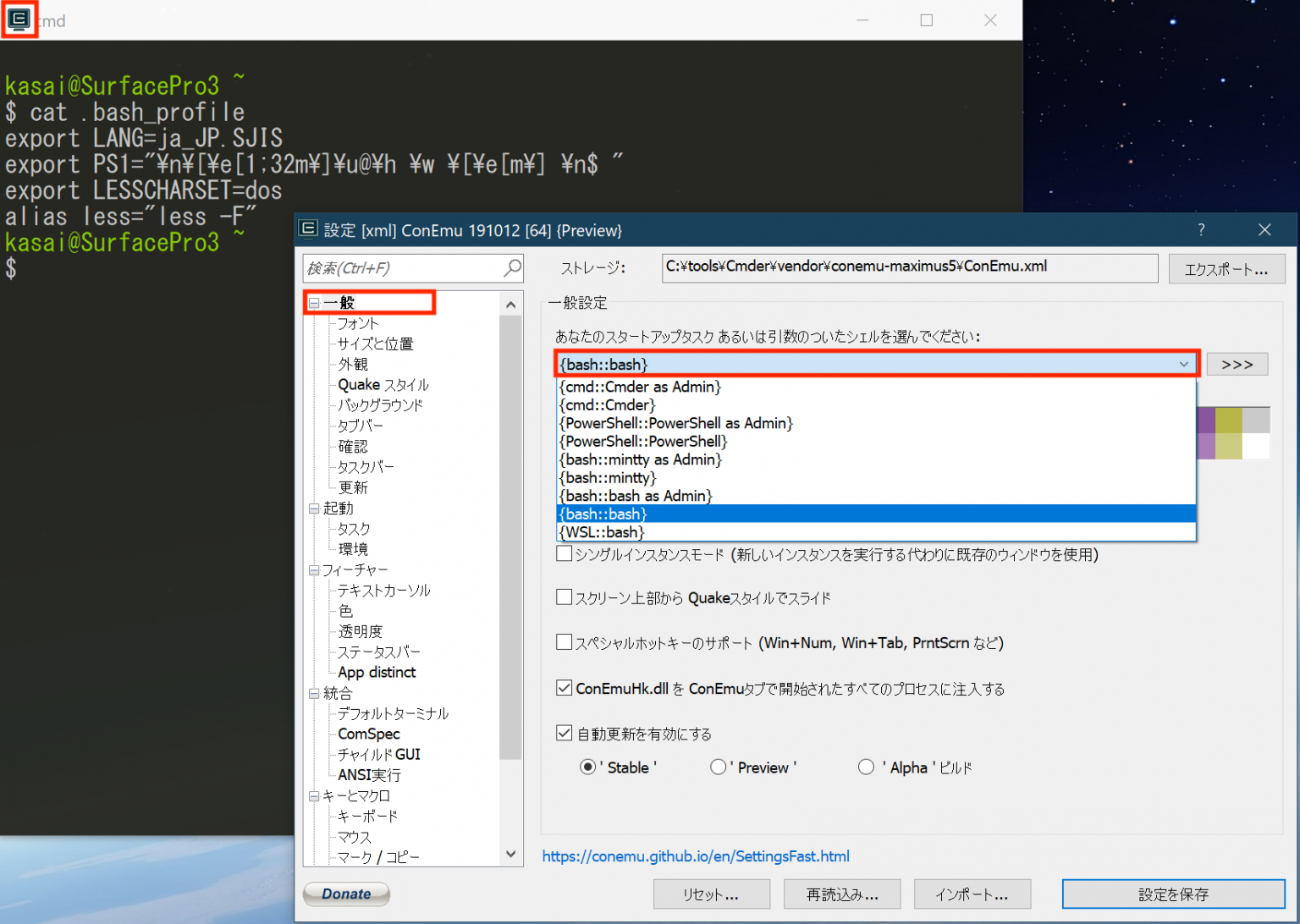
Task: Click the settings tree scrollbar
Action: (511, 542)
